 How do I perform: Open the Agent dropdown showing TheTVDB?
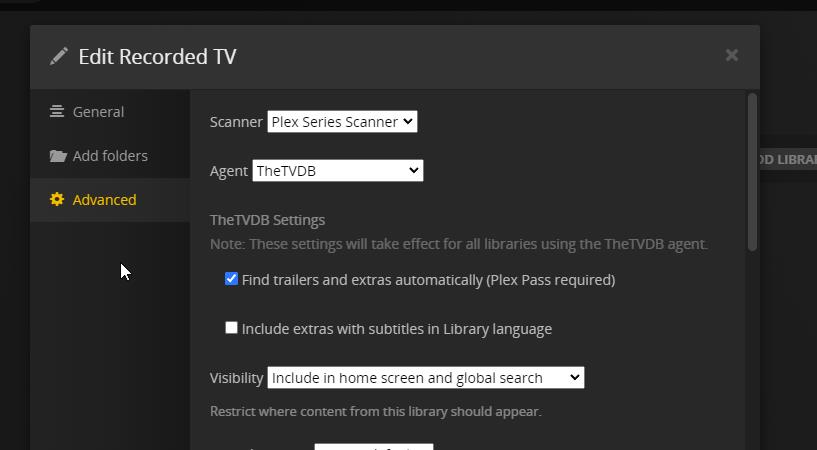(338, 171)
